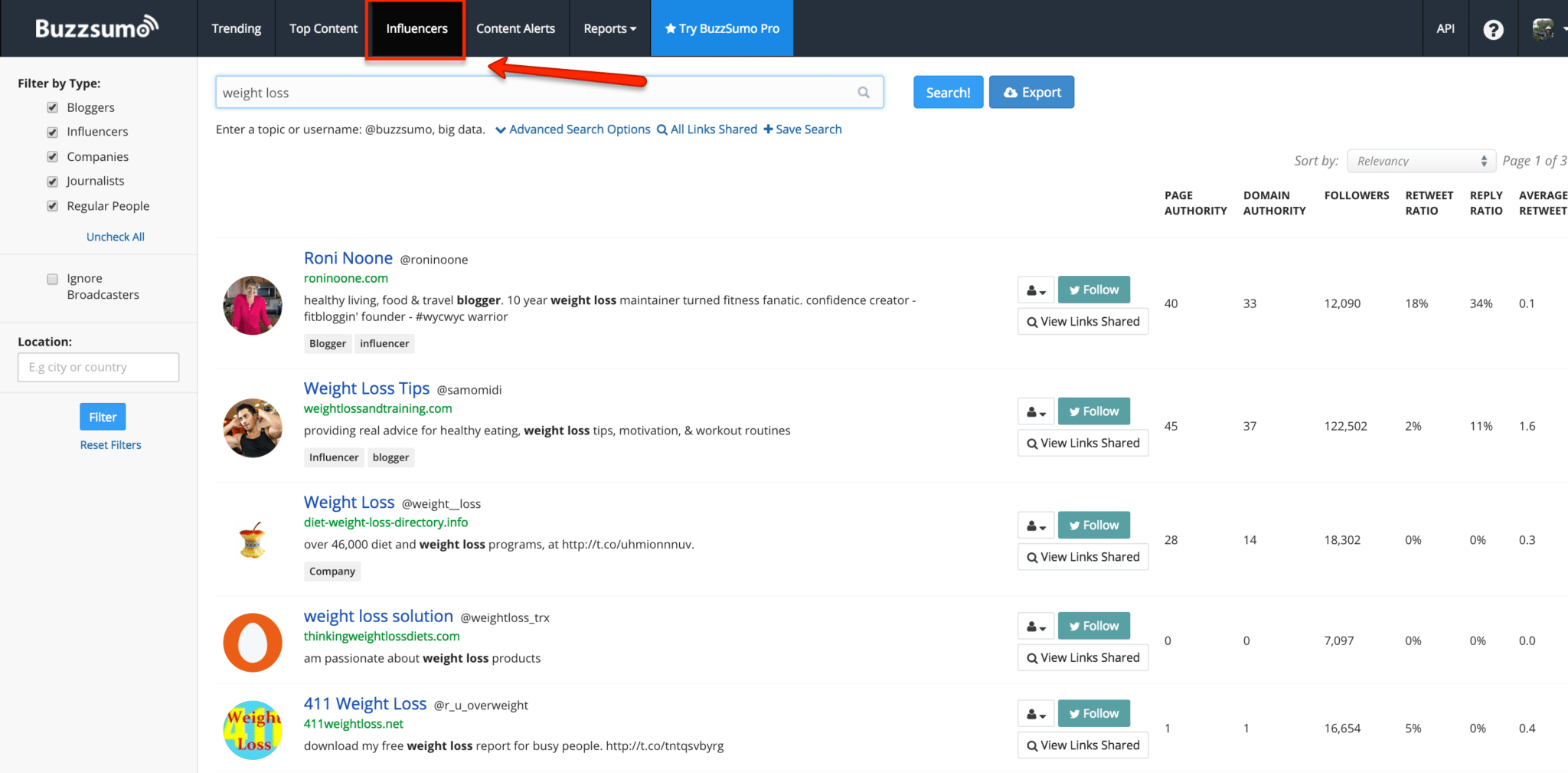This screenshot has height=773, width=1568.
Task: Open the API link in the header
Action: 1445,28
